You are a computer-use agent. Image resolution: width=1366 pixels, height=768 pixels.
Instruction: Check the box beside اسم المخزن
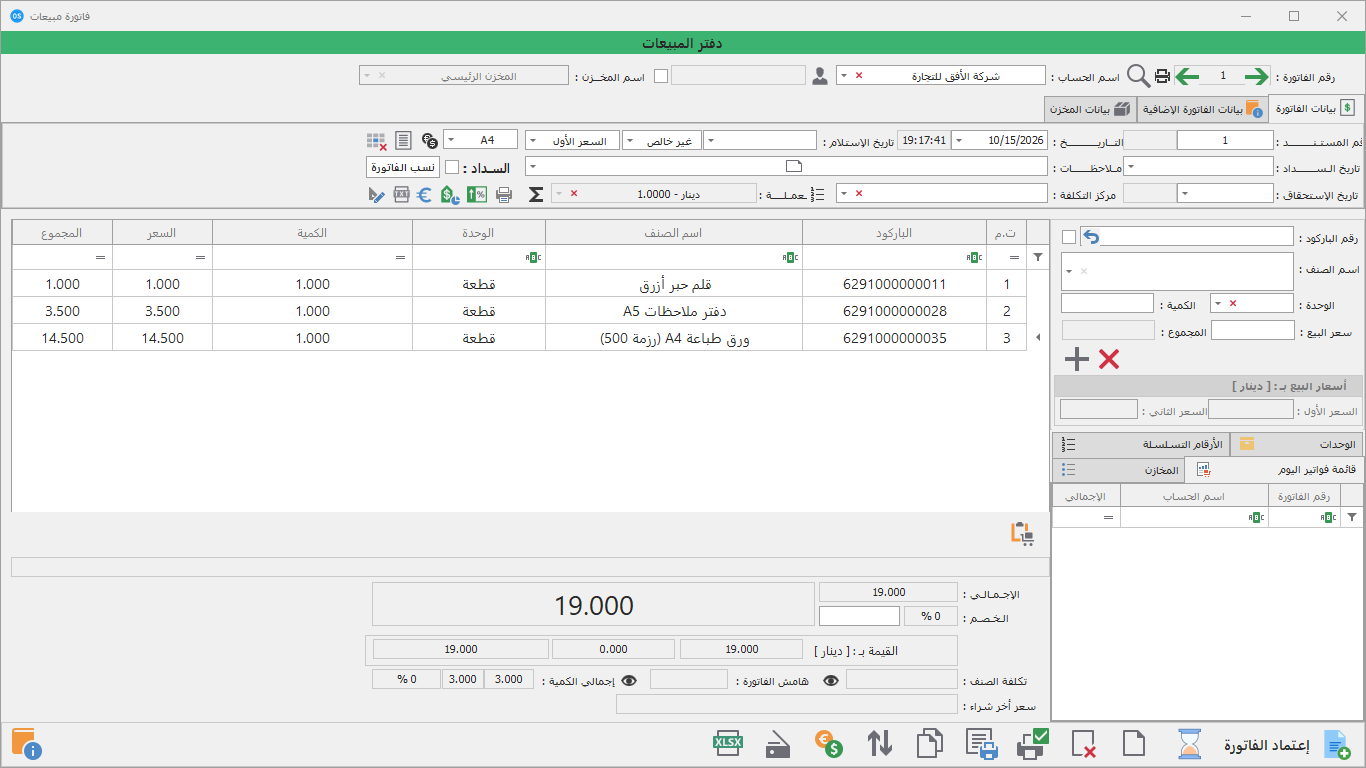tap(661, 76)
